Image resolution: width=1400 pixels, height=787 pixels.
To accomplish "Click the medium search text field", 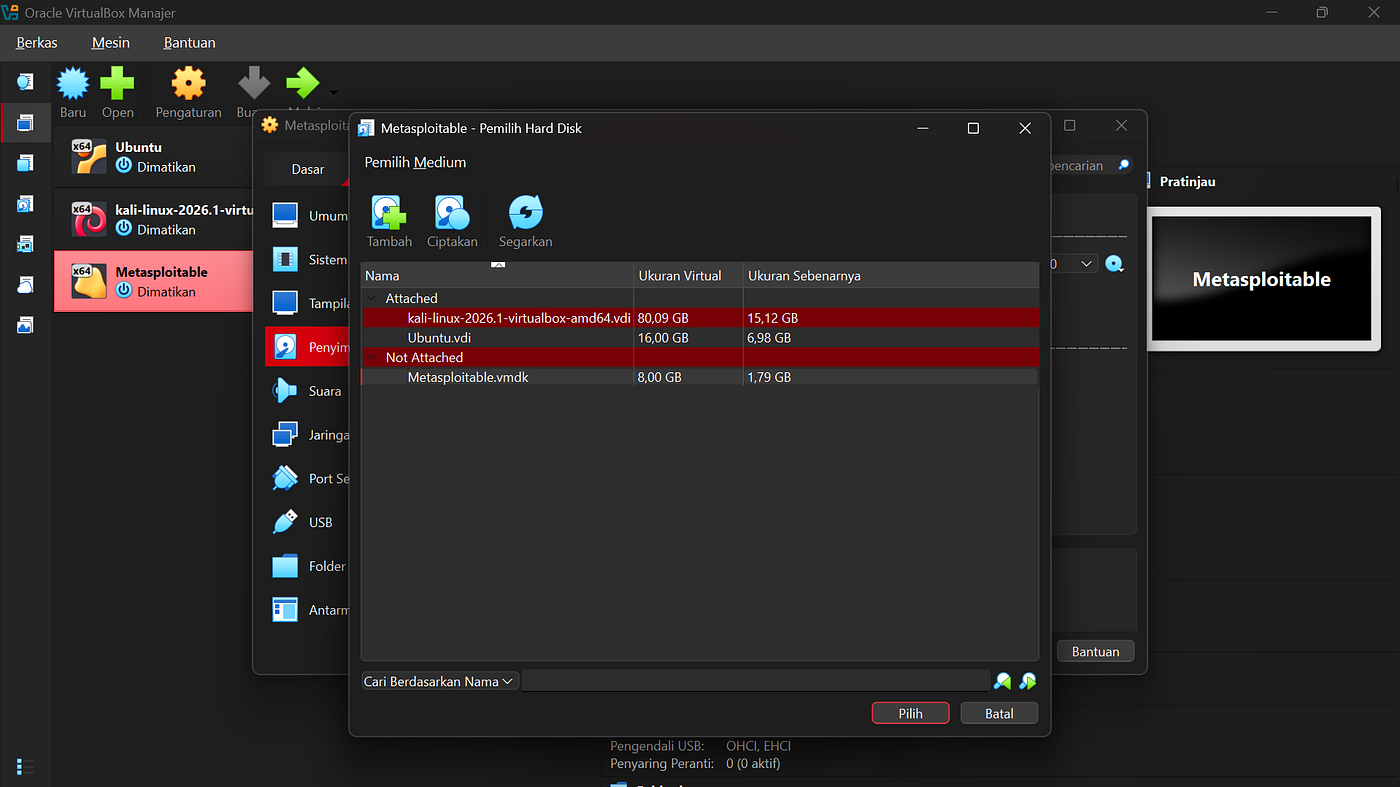I will [755, 681].
